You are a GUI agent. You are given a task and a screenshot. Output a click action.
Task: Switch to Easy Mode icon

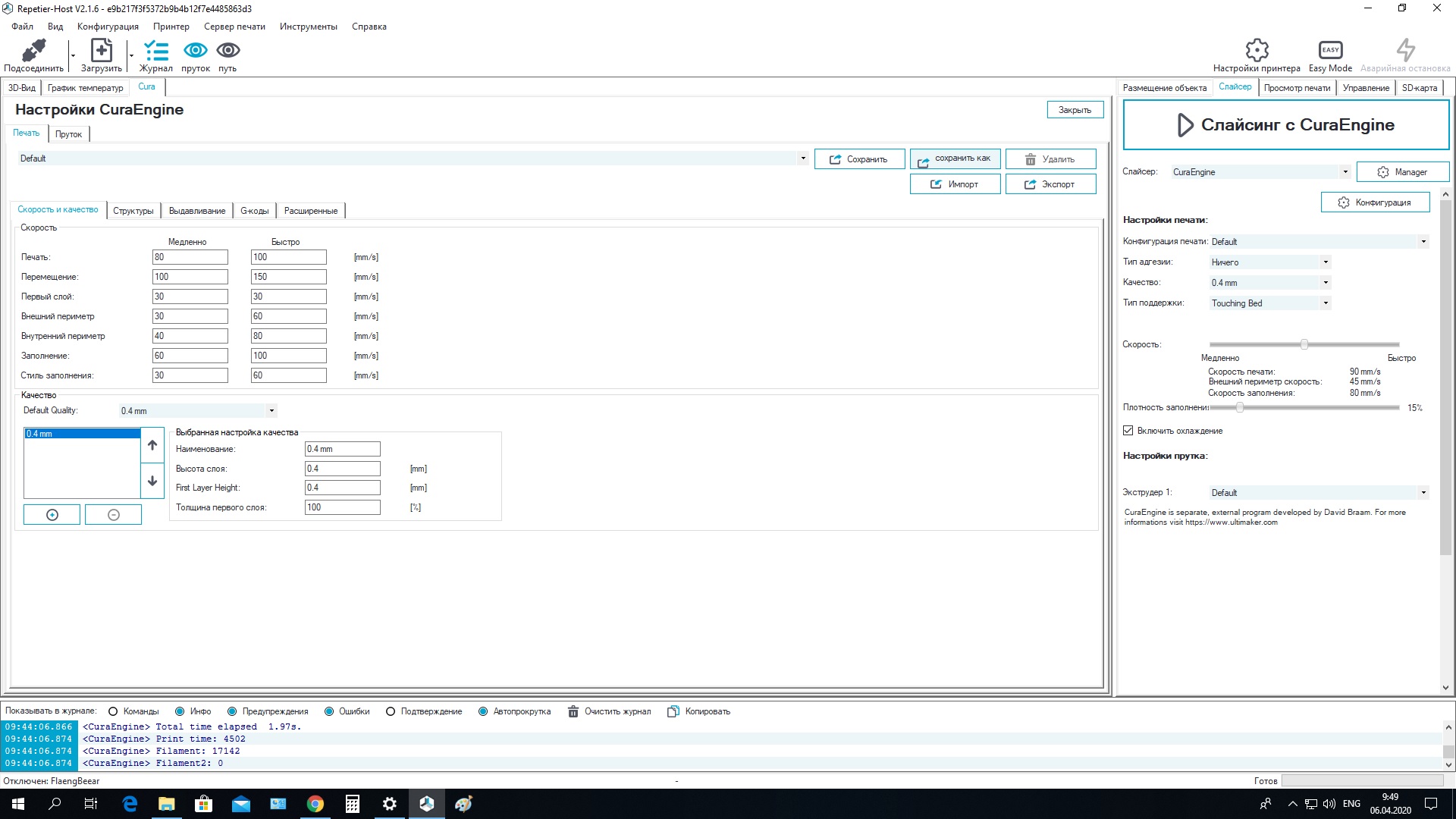(x=1330, y=50)
